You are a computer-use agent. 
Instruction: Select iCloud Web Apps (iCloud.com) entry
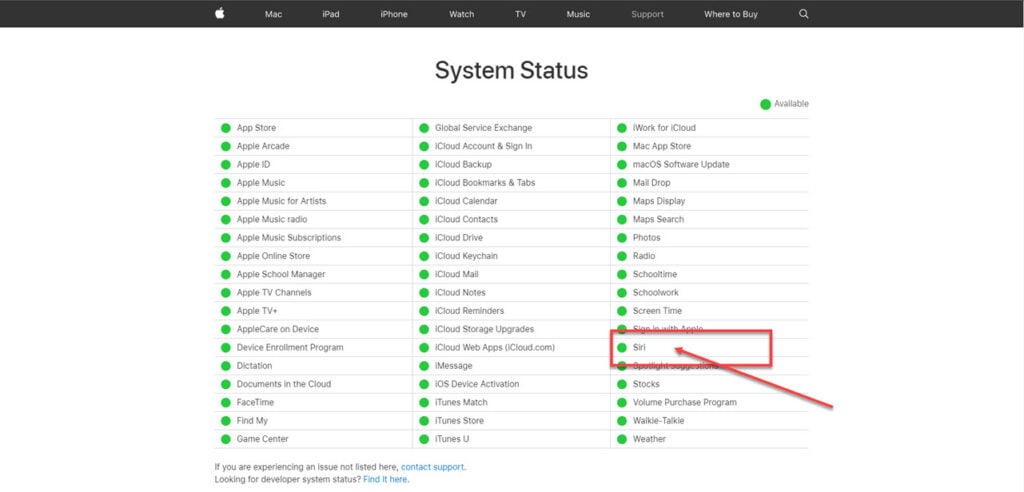coord(495,348)
